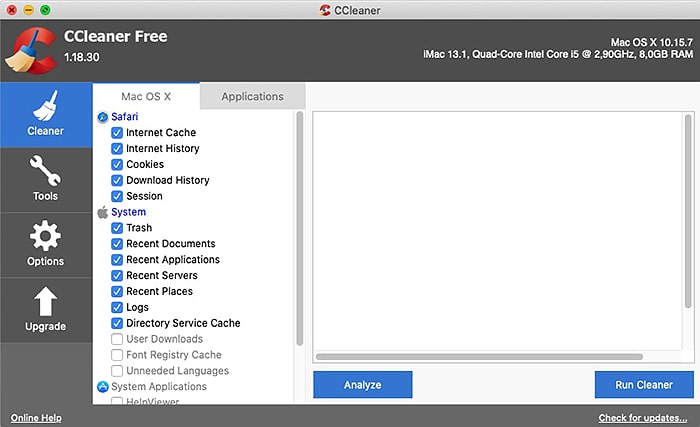The height and width of the screenshot is (427, 700).
Task: Click Check for updates link
Action: point(643,418)
